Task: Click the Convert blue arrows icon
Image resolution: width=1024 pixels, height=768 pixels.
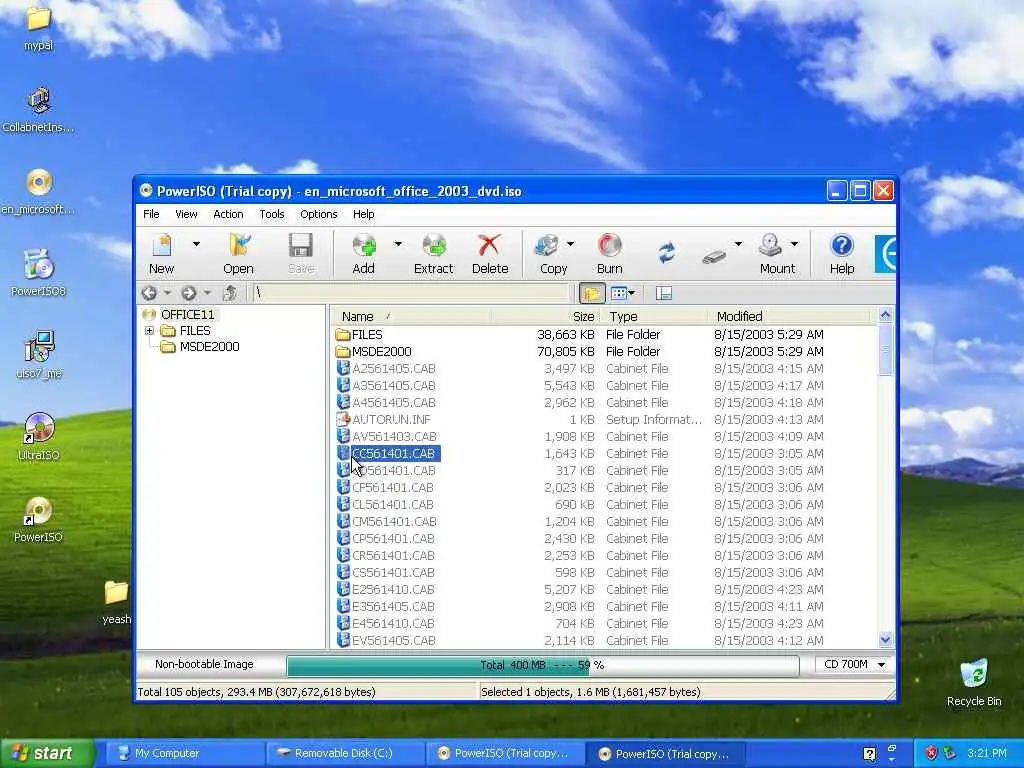Action: [x=667, y=253]
